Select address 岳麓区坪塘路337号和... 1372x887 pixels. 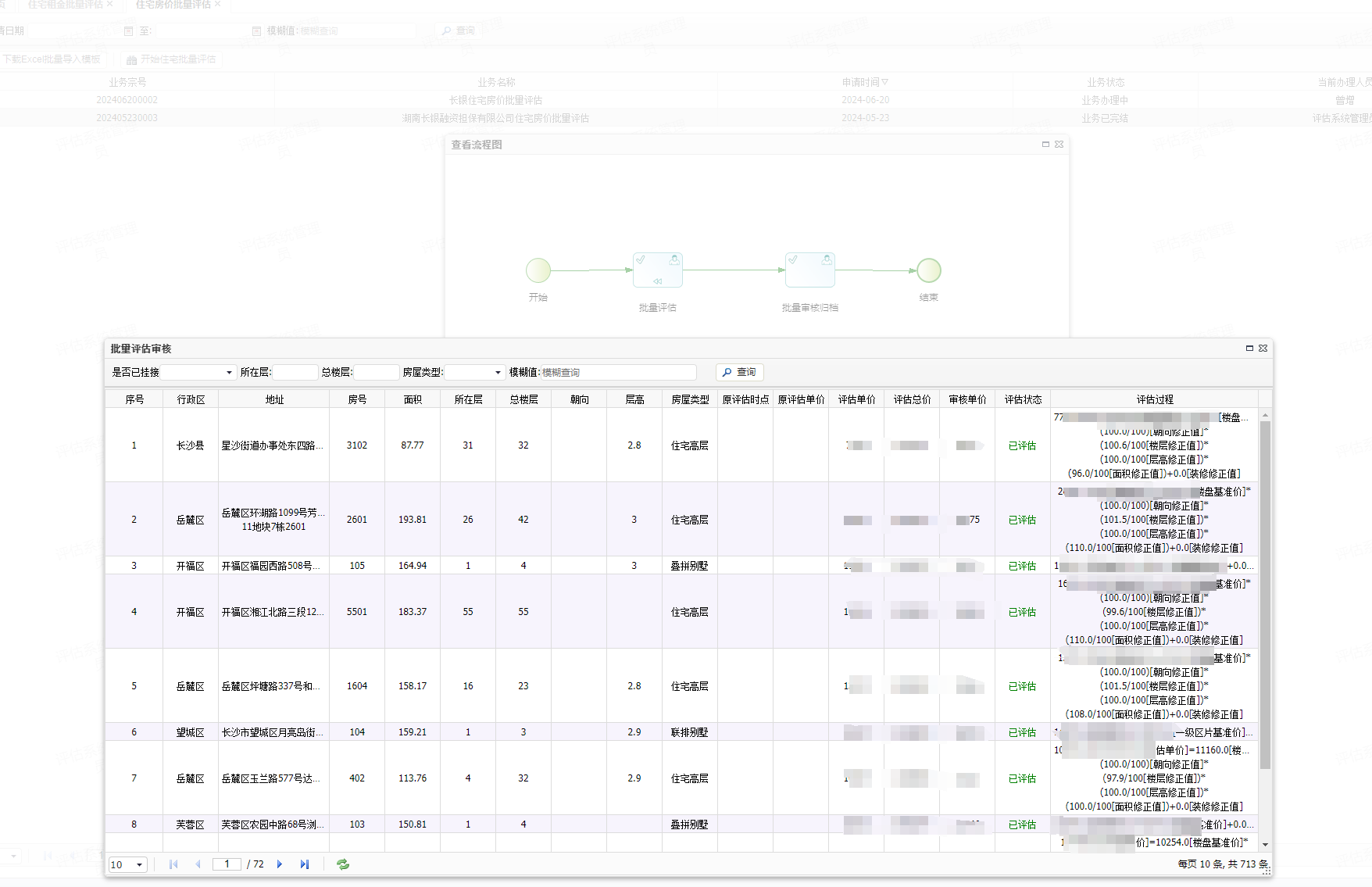(271, 686)
